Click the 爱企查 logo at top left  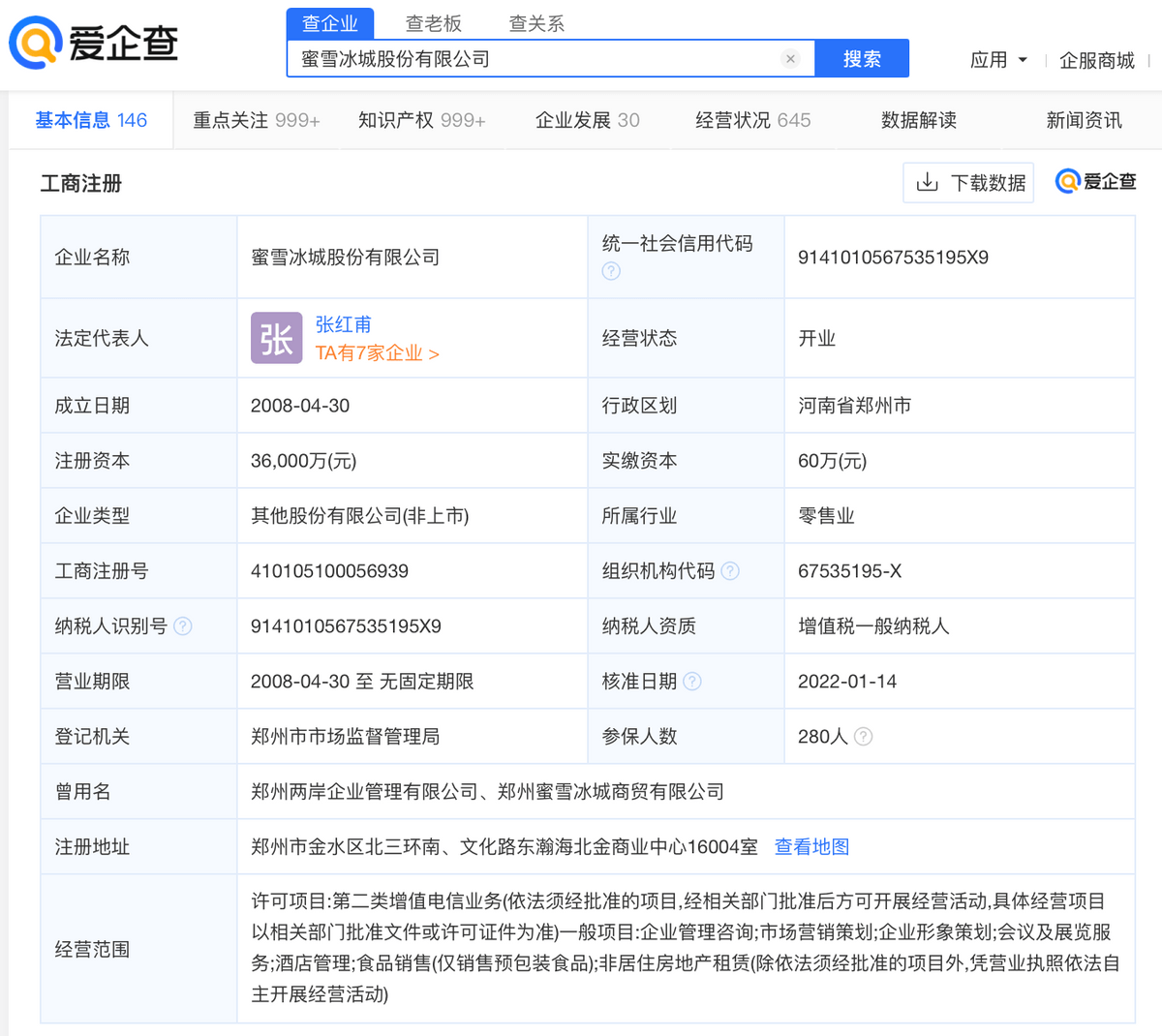[94, 44]
